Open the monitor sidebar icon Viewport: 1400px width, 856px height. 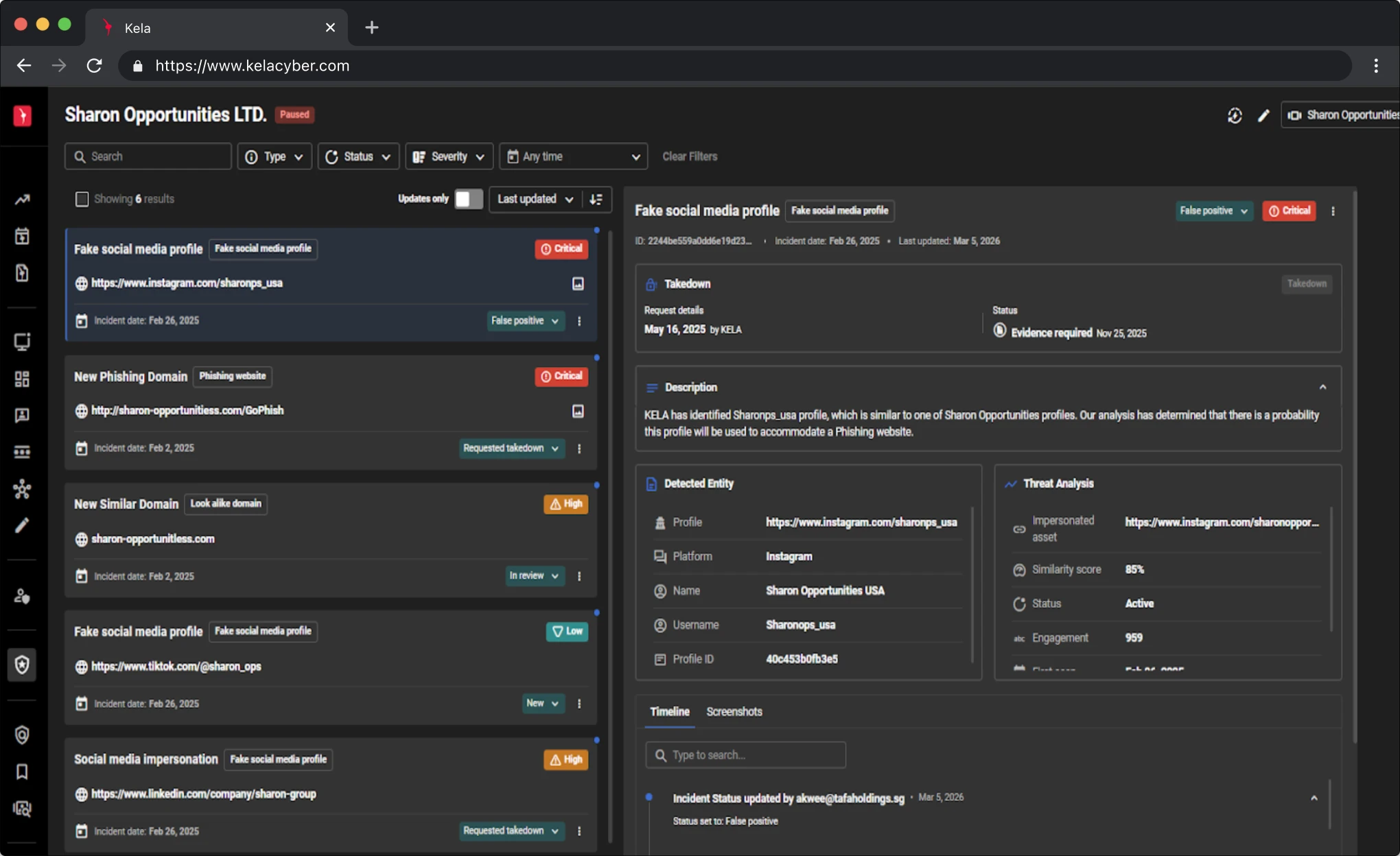(x=23, y=342)
